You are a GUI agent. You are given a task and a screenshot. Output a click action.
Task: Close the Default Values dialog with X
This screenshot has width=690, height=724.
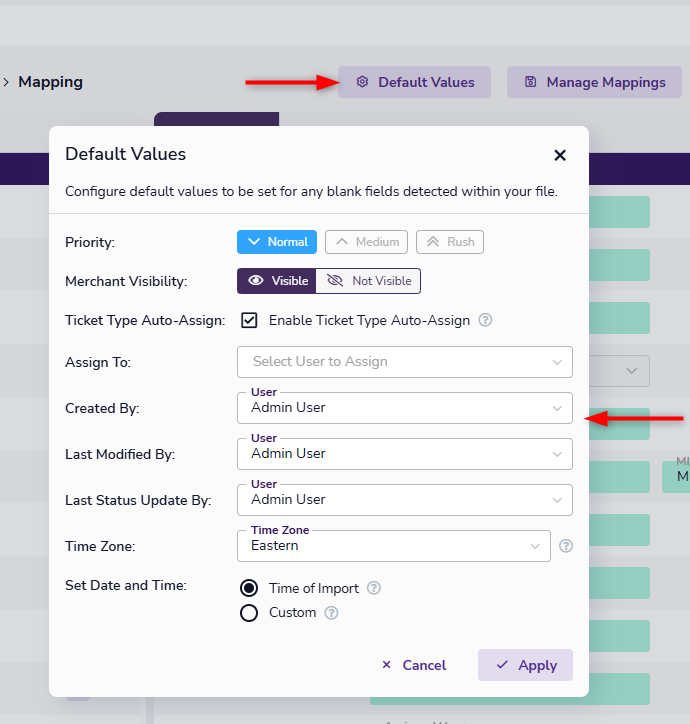coord(560,155)
